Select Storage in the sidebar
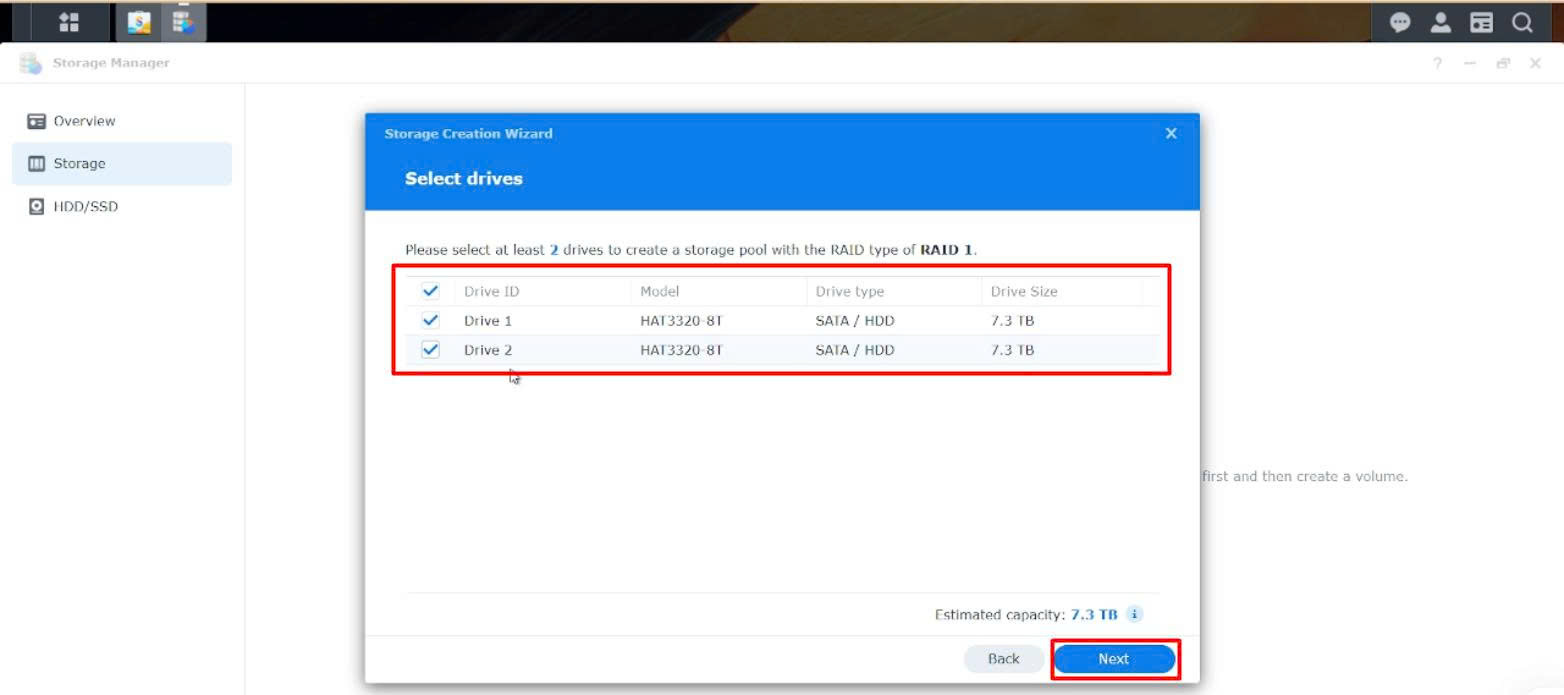This screenshot has width=1564, height=695. click(79, 164)
